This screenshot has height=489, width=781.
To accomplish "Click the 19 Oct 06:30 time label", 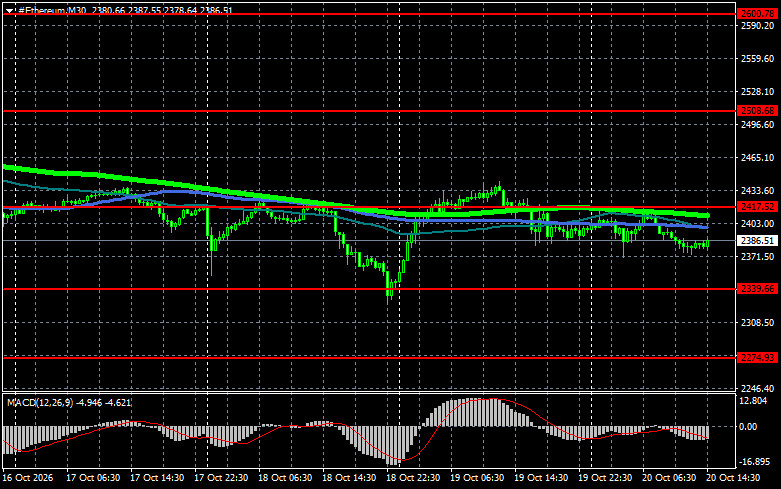I will [477, 478].
